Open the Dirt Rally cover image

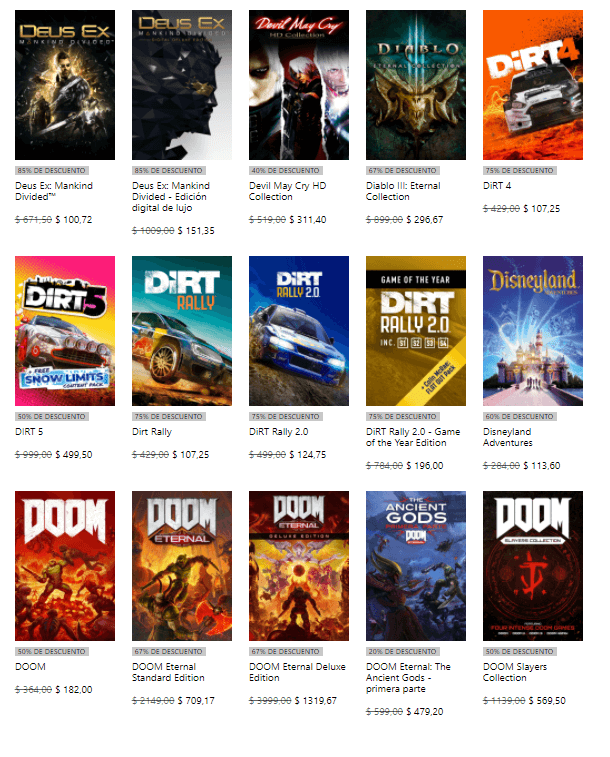coord(182,331)
